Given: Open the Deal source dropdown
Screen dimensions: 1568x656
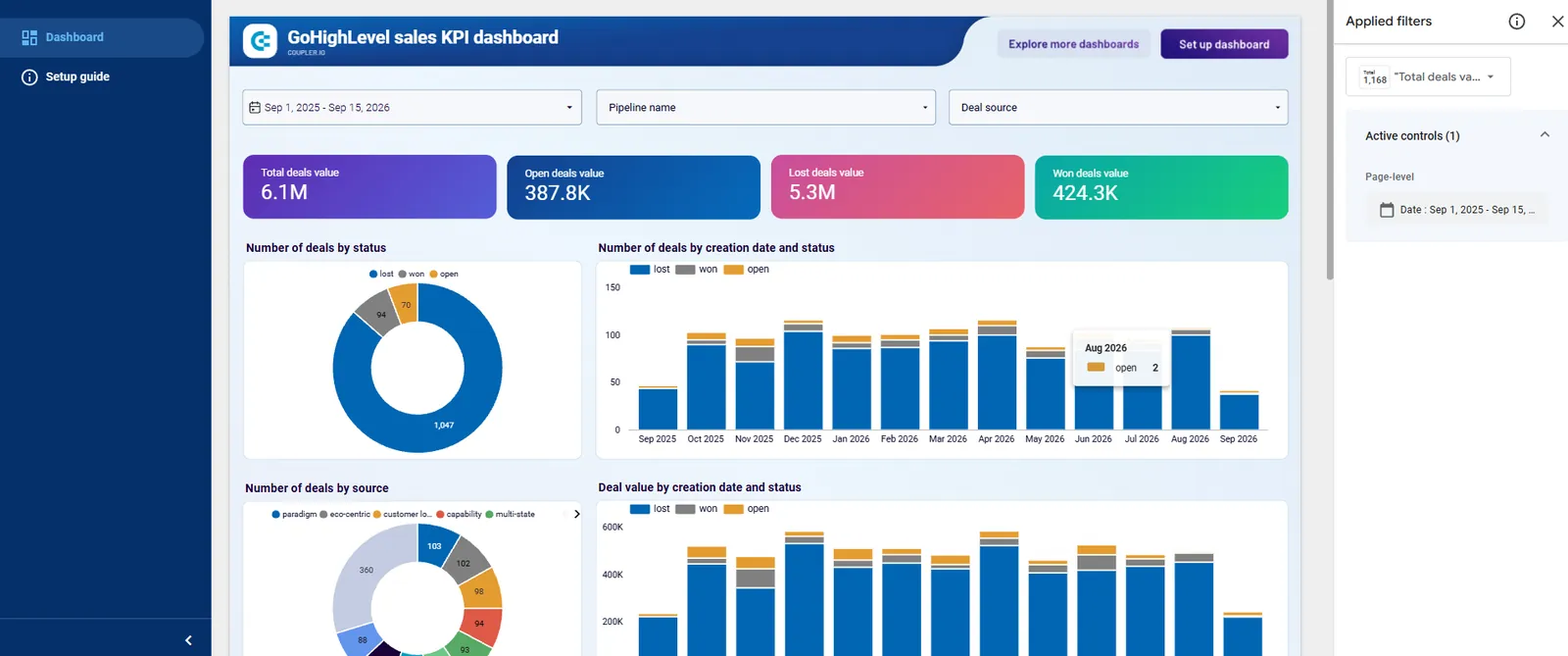Looking at the screenshot, I should point(1118,108).
